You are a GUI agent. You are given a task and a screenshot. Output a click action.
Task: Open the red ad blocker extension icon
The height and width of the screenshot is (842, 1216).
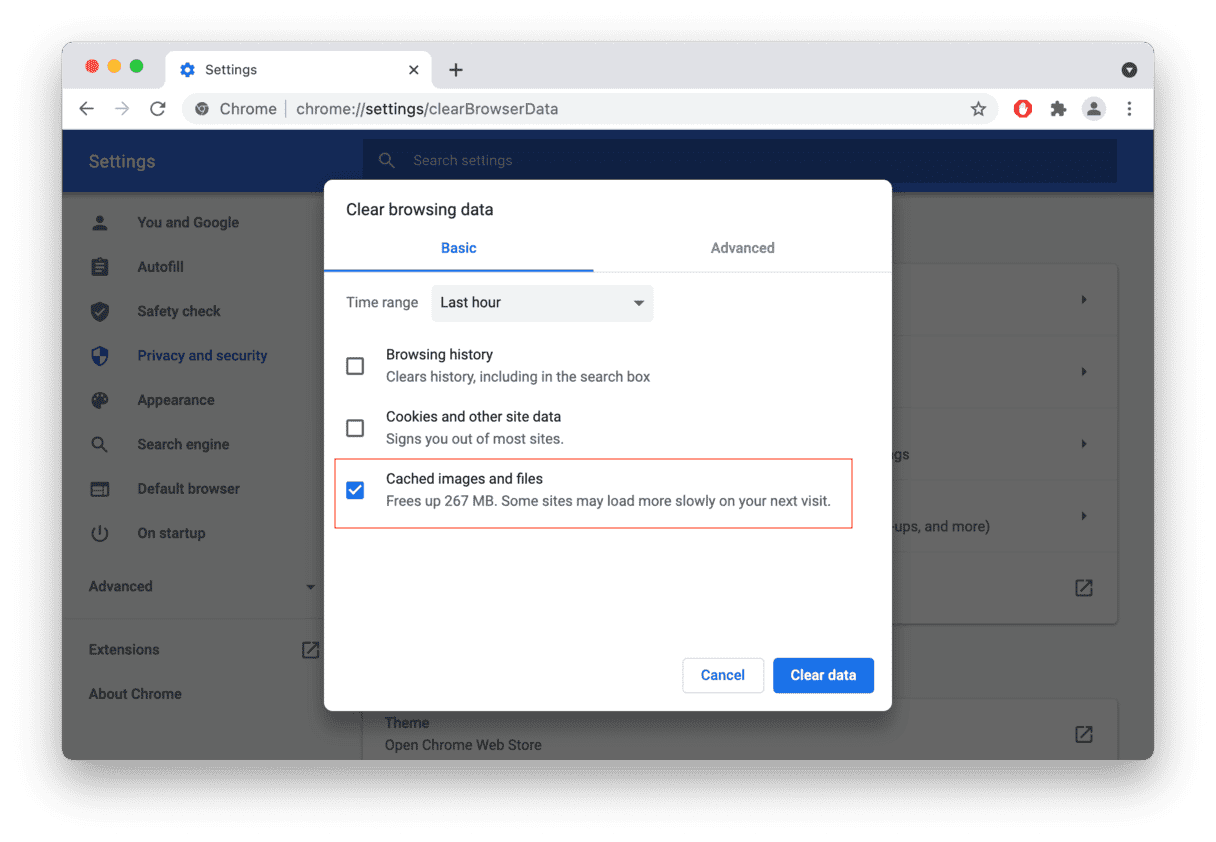coord(1022,109)
